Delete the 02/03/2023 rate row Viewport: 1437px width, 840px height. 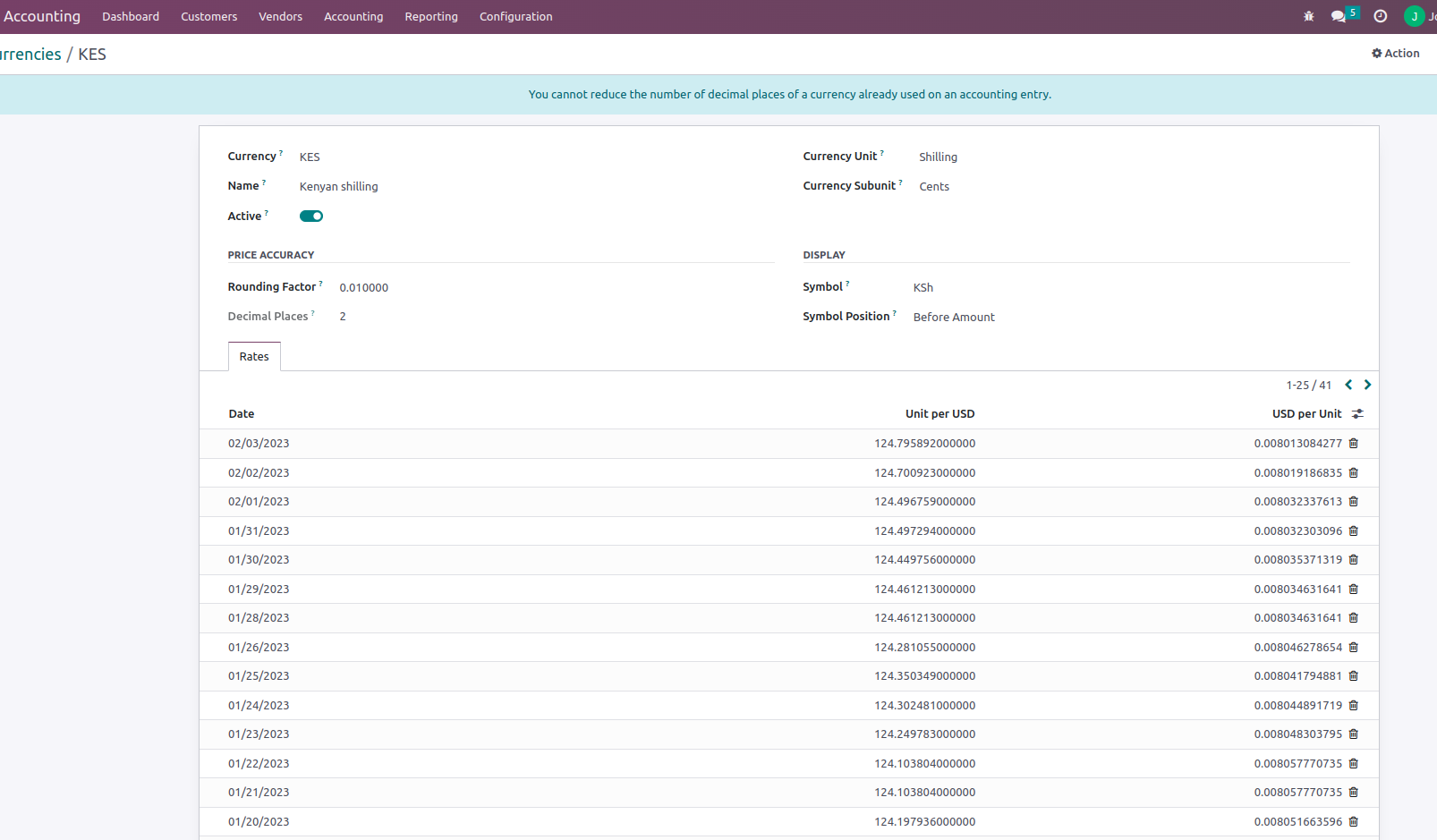click(1354, 444)
